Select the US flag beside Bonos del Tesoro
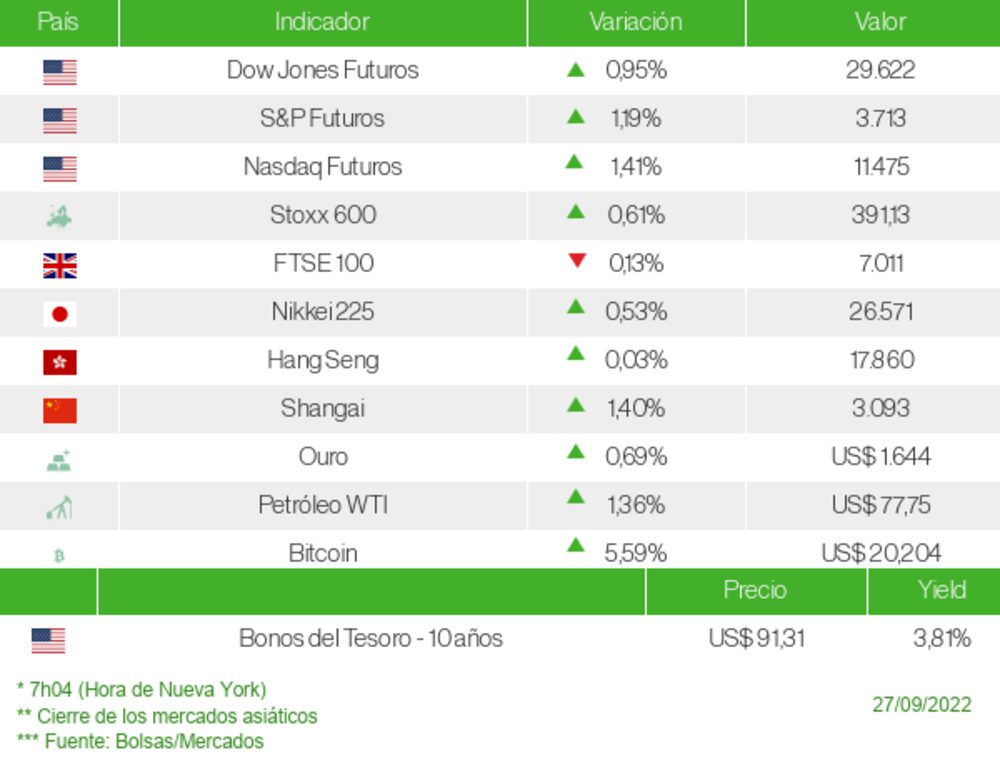1000x775 pixels. pos(48,640)
